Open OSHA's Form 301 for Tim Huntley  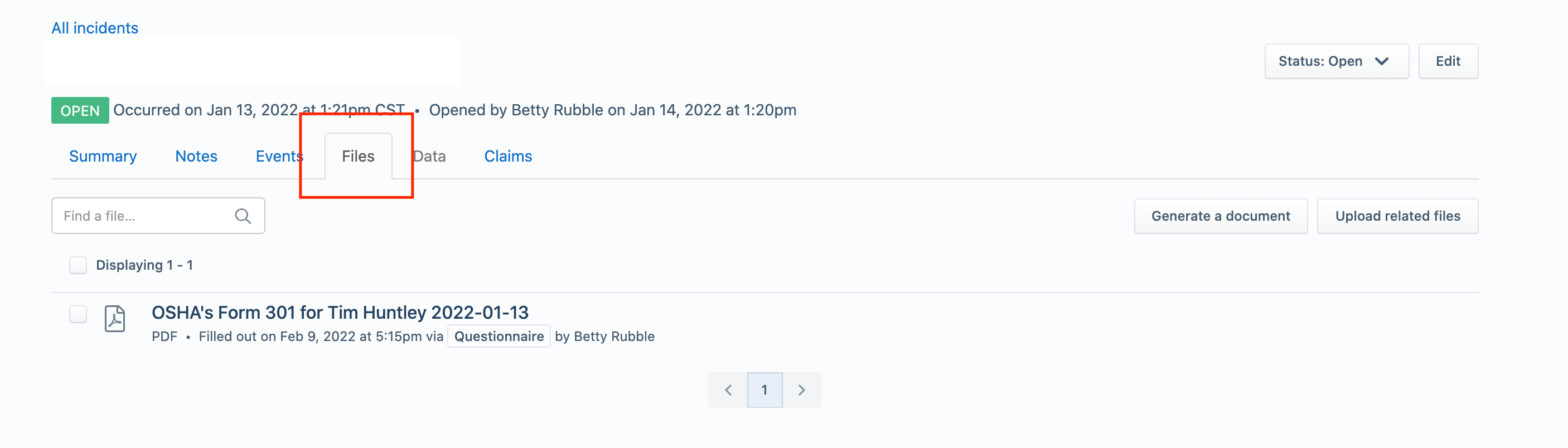pyautogui.click(x=340, y=313)
